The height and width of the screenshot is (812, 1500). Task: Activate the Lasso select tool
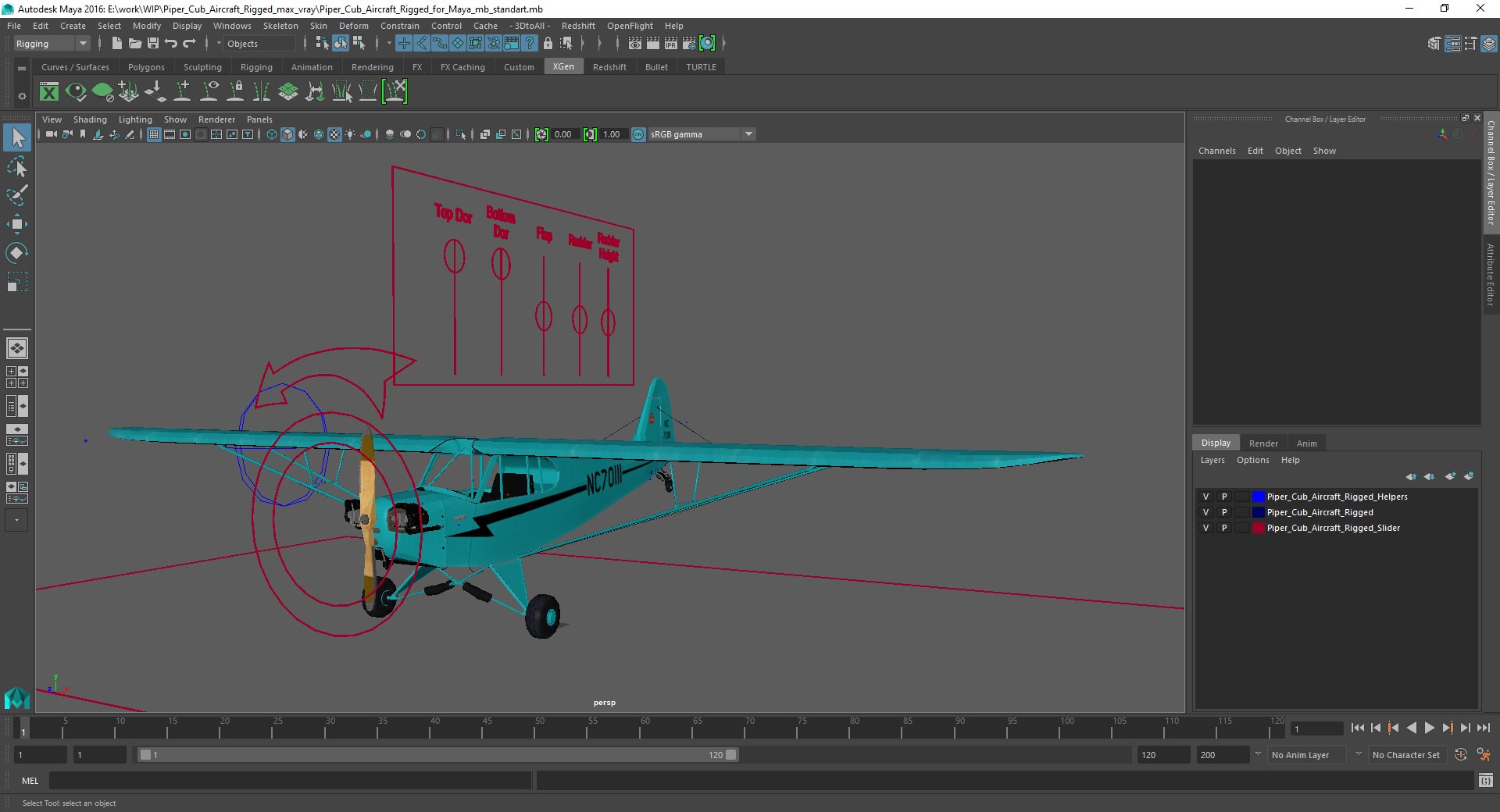(16, 167)
